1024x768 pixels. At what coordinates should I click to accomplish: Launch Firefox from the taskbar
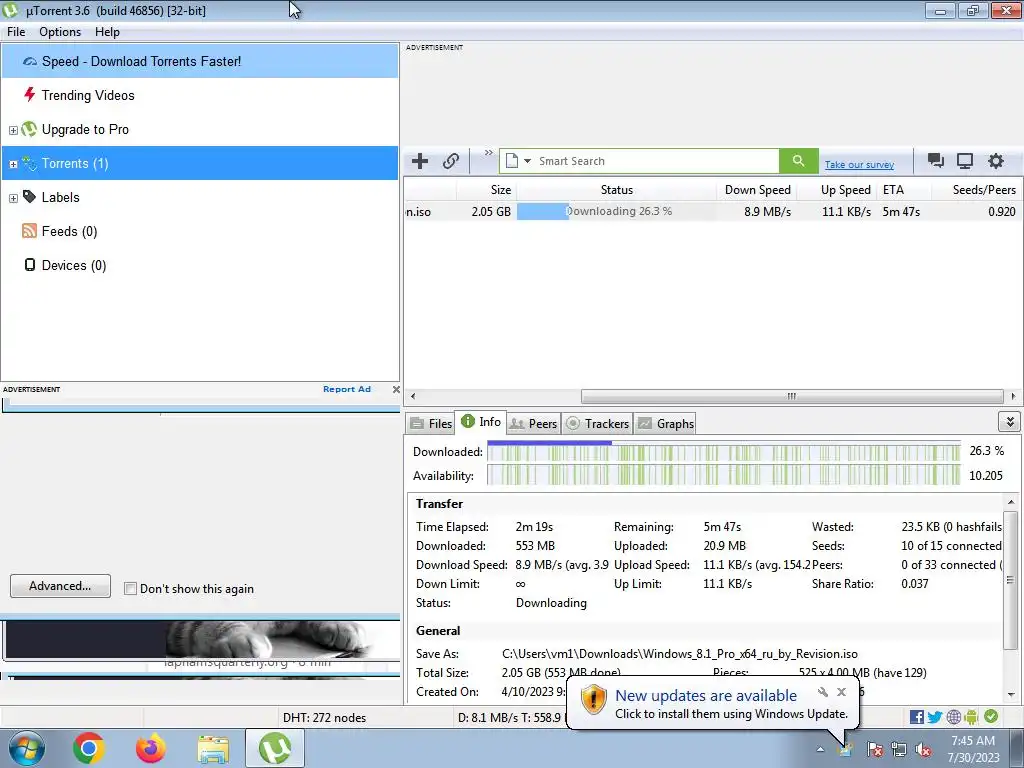tap(150, 748)
